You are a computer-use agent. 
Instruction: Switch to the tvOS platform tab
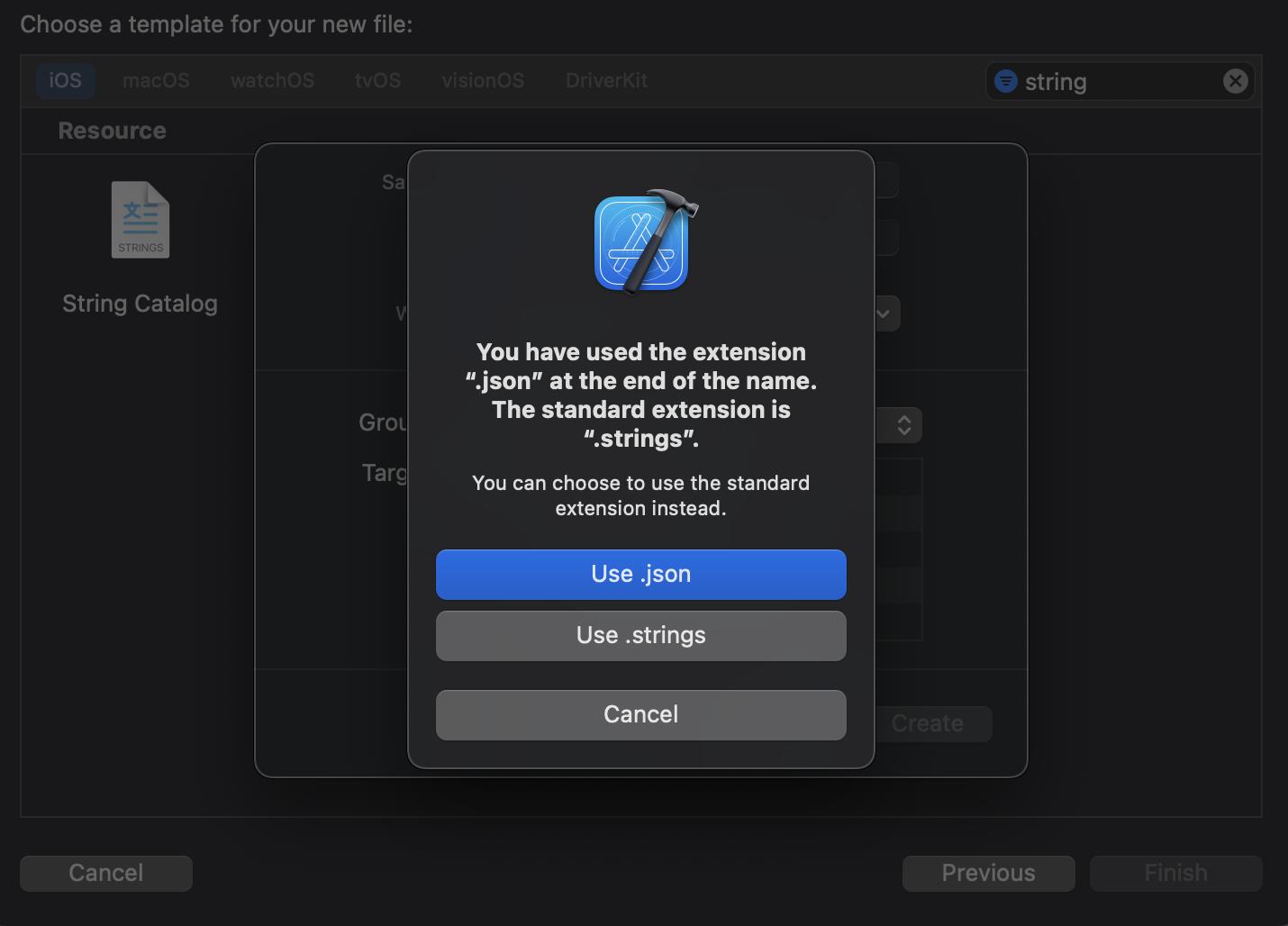[x=377, y=80]
